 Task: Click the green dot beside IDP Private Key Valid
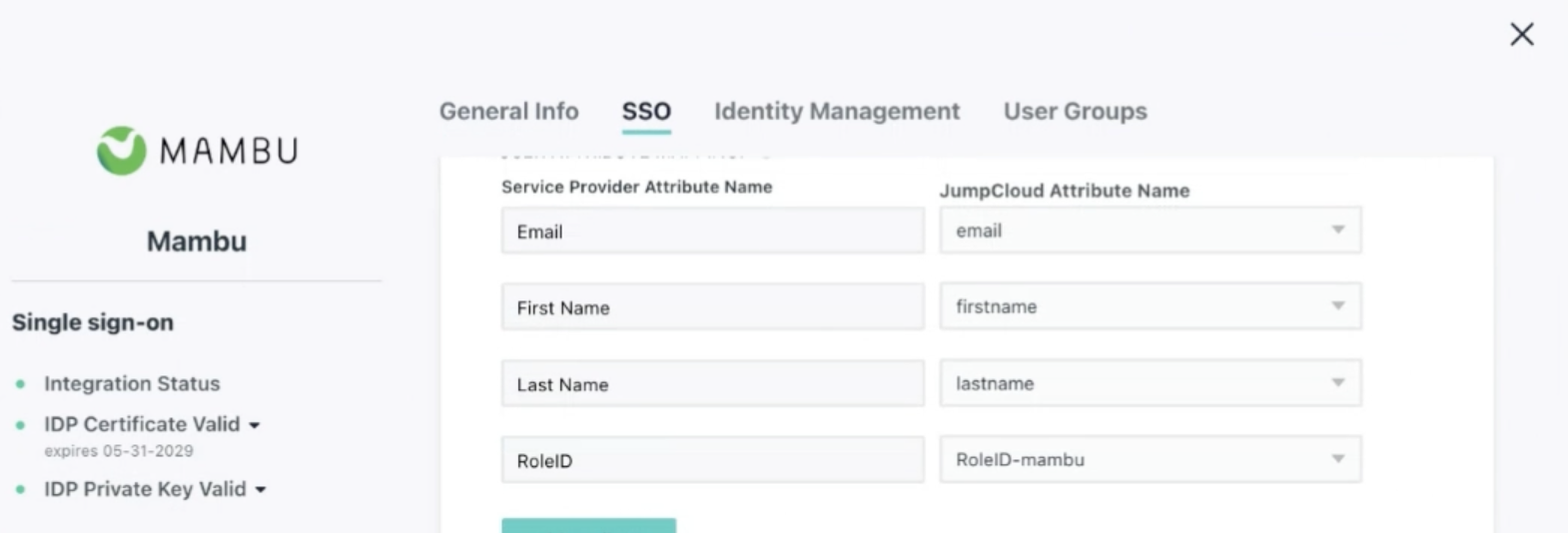point(21,489)
